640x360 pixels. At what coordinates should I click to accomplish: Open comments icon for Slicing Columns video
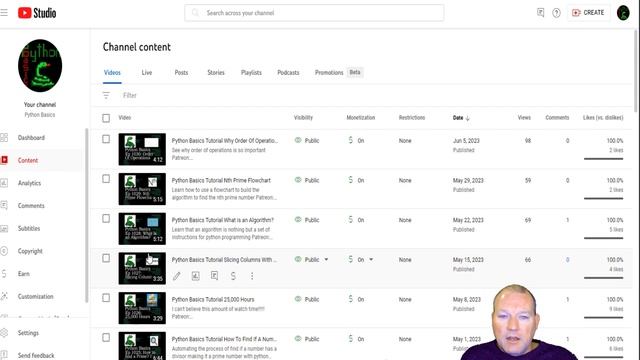pos(214,276)
